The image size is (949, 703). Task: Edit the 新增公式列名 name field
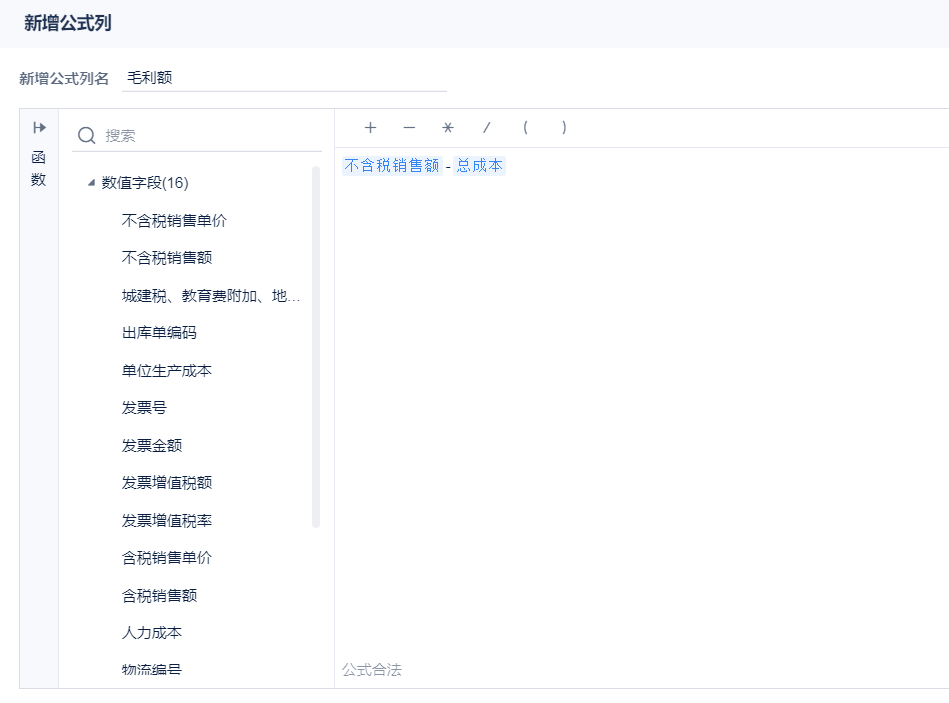284,78
